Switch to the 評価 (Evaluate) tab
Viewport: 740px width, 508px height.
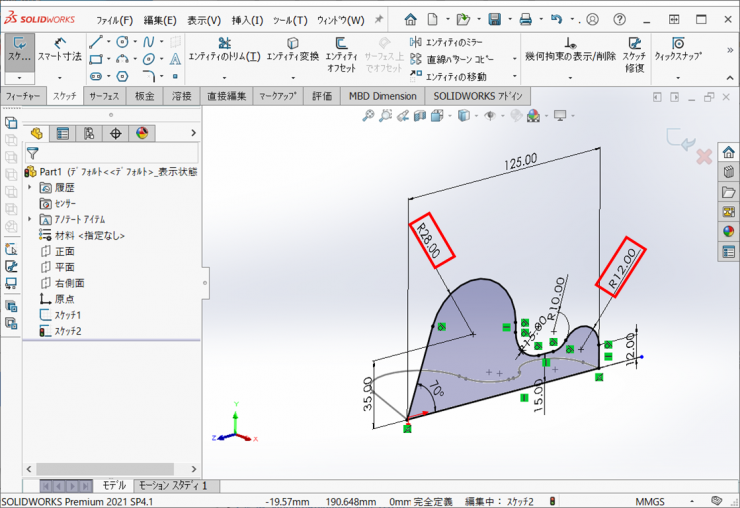[321, 96]
